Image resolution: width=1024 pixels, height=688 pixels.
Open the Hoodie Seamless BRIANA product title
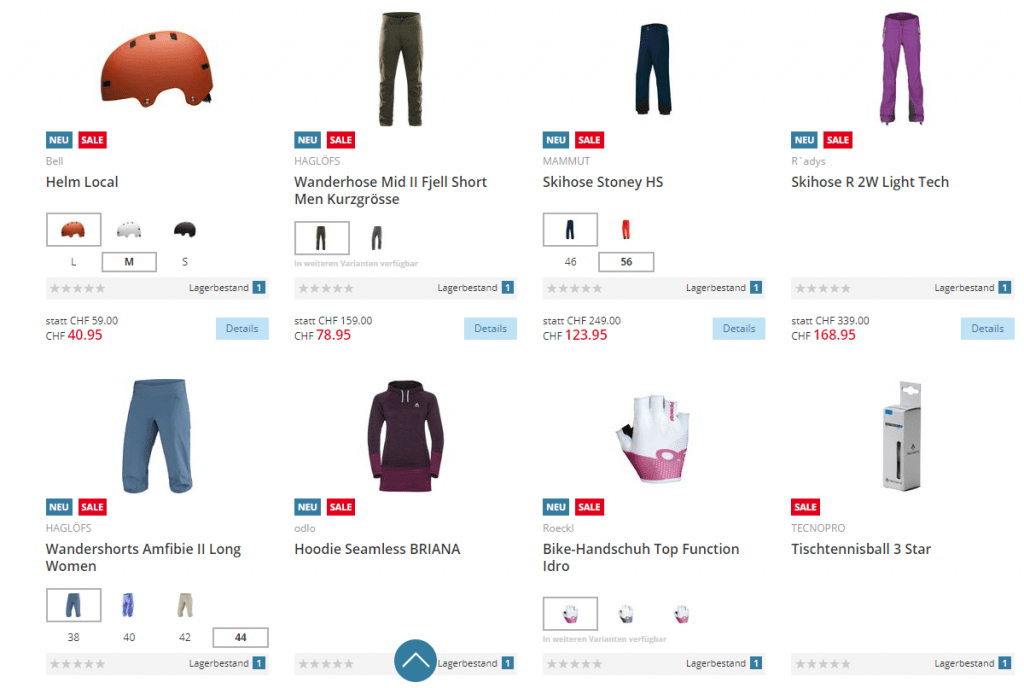377,549
